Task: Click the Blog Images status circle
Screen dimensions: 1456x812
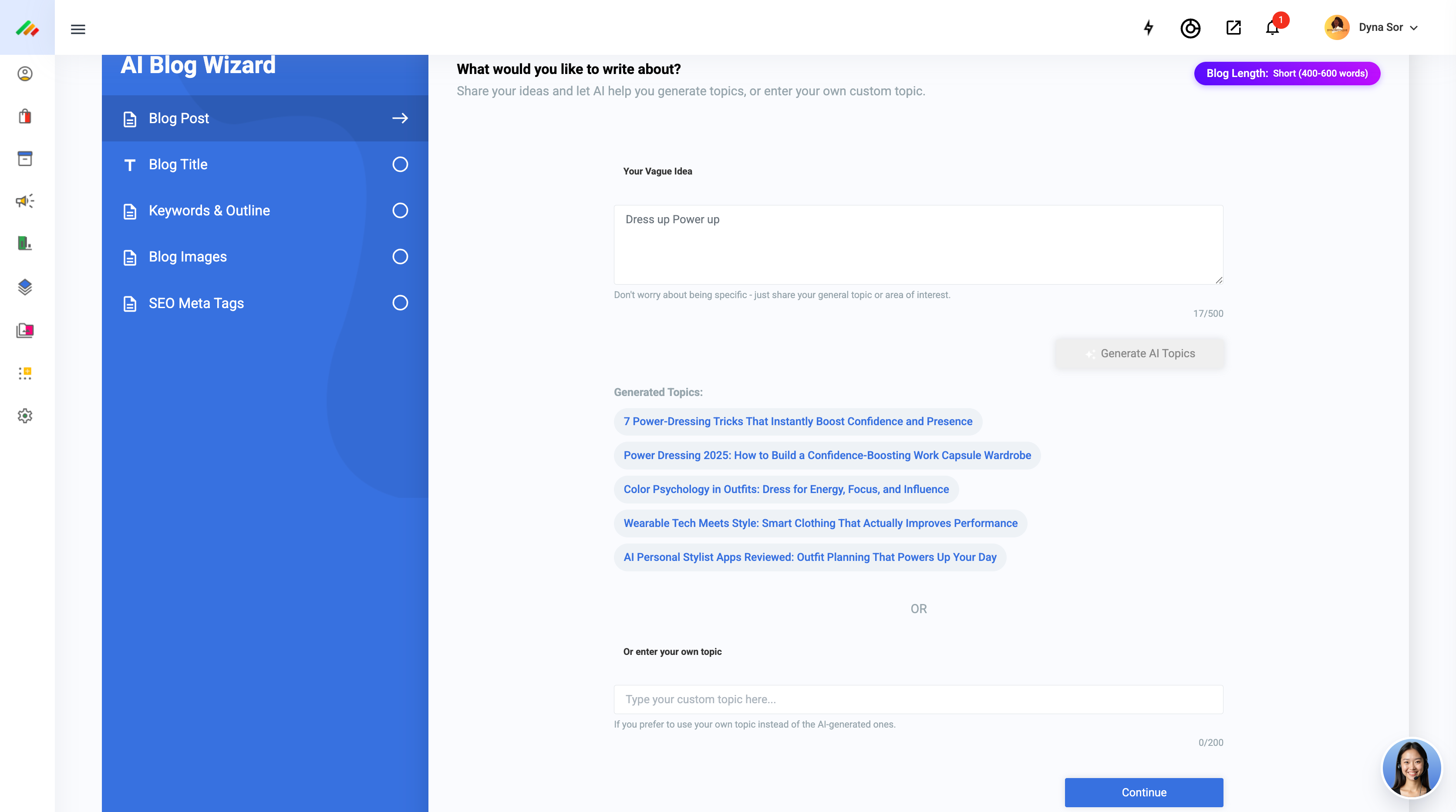Action: pyautogui.click(x=400, y=257)
